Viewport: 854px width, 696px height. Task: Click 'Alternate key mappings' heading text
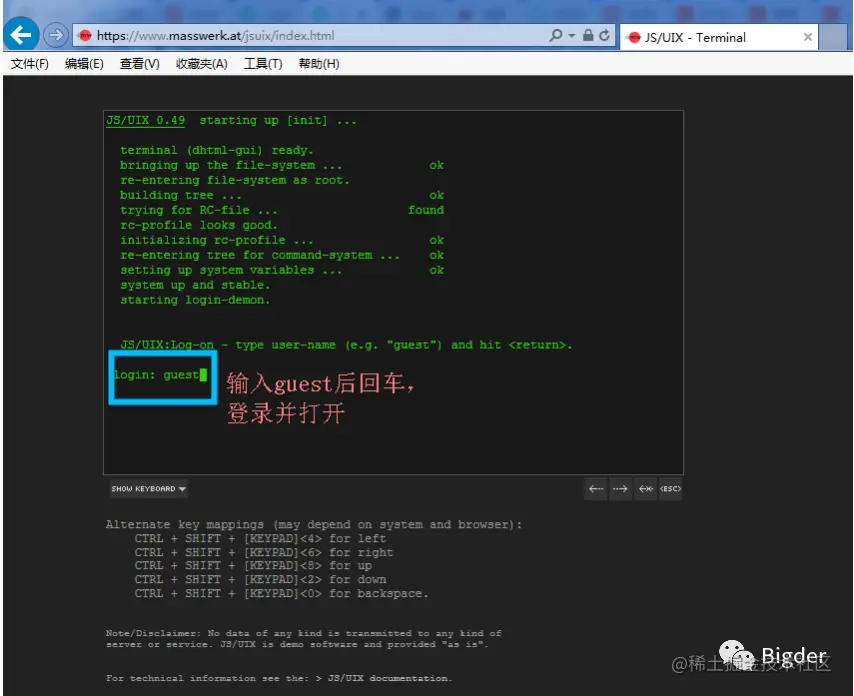pyautogui.click(x=185, y=524)
